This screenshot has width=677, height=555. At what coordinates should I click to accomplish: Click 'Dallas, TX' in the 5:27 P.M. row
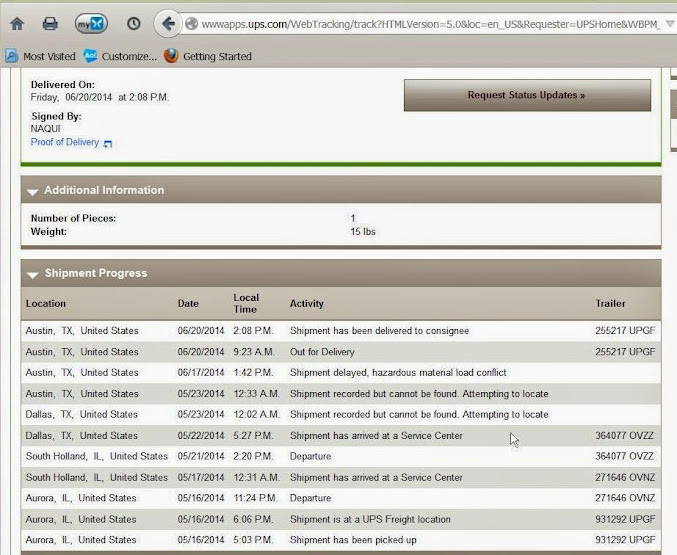click(x=49, y=436)
